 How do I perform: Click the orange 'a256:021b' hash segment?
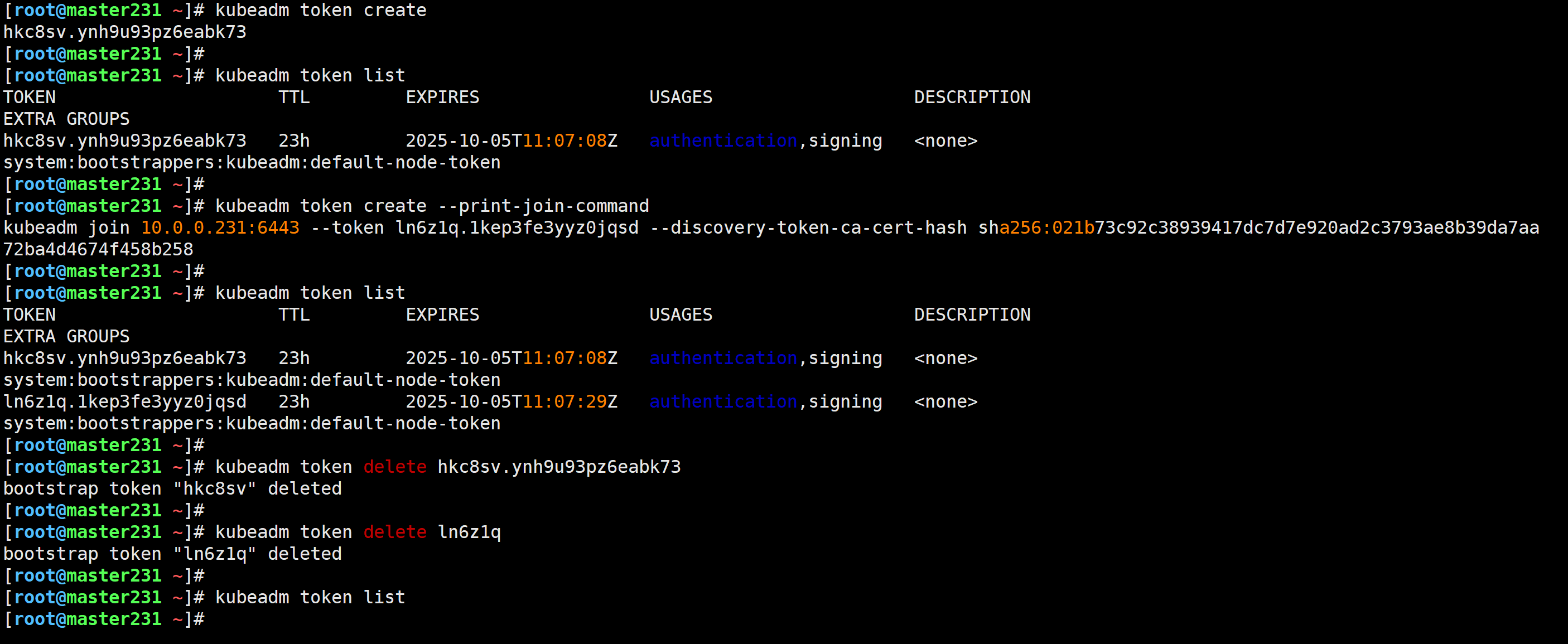click(x=1046, y=227)
